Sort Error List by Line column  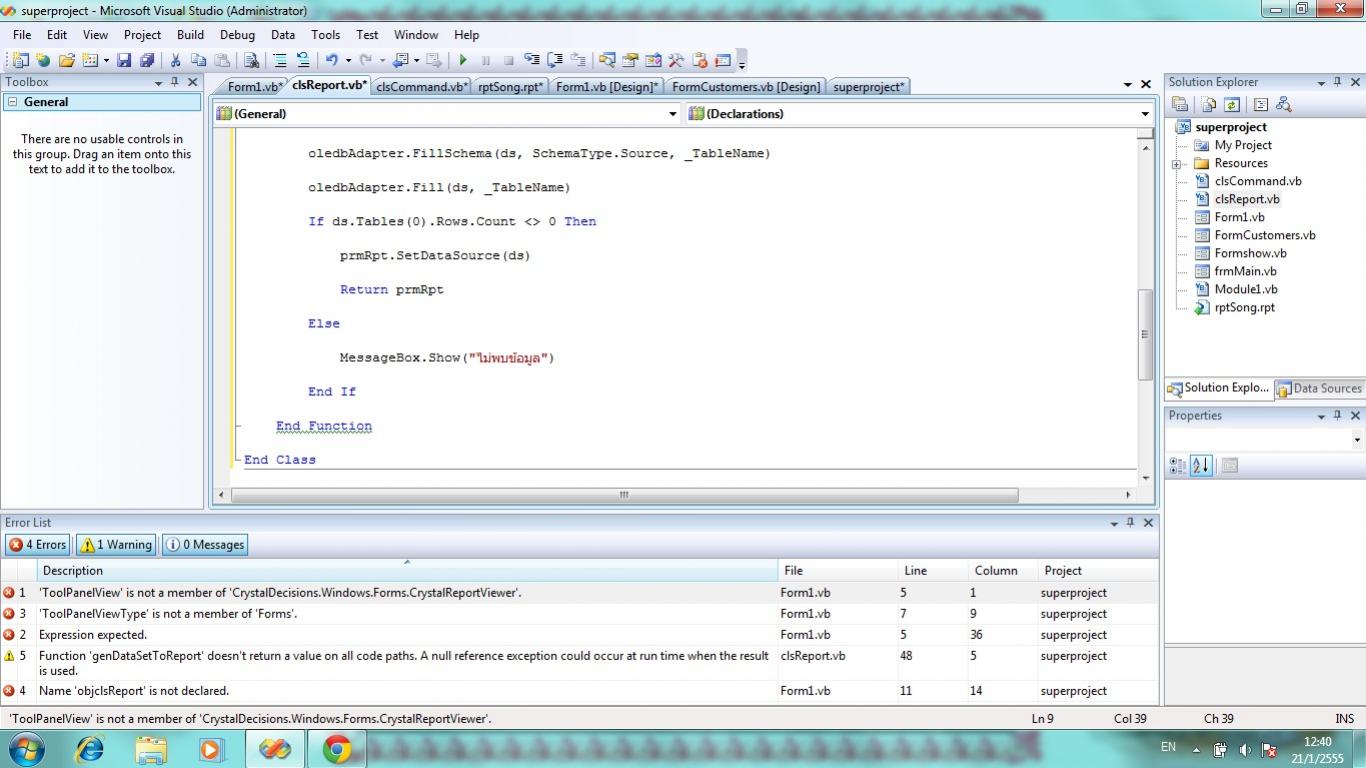pyautogui.click(x=934, y=570)
